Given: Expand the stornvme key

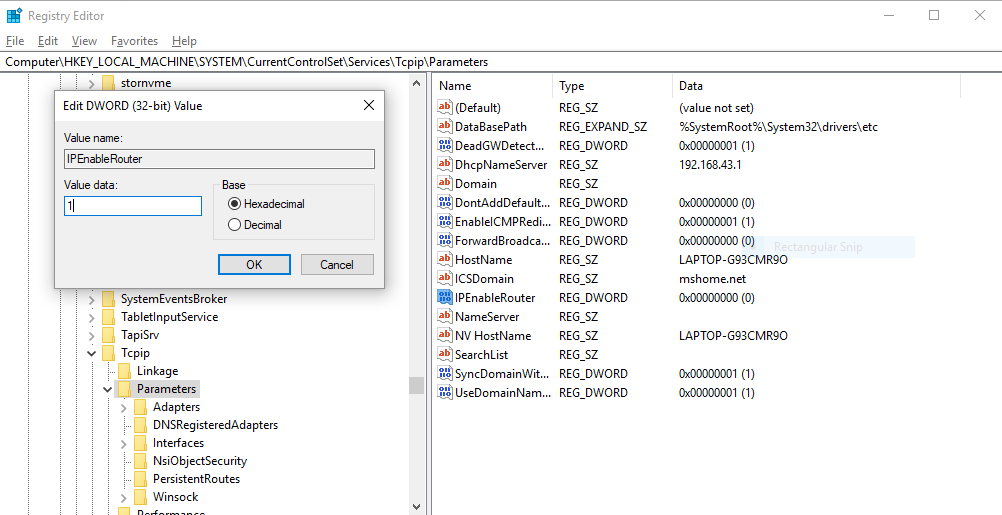Looking at the screenshot, I should coord(91,82).
